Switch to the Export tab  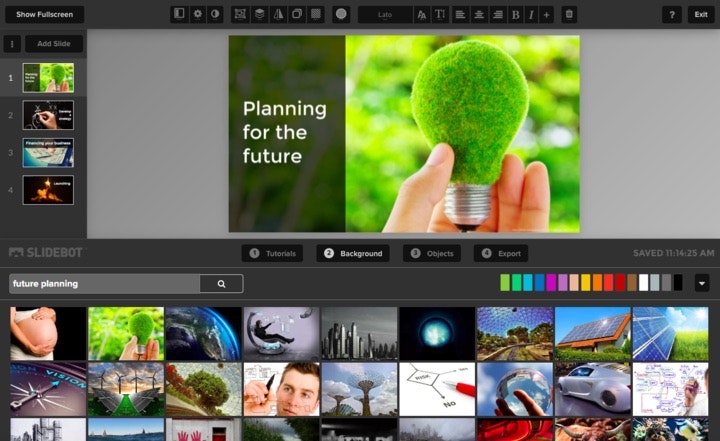tap(501, 253)
